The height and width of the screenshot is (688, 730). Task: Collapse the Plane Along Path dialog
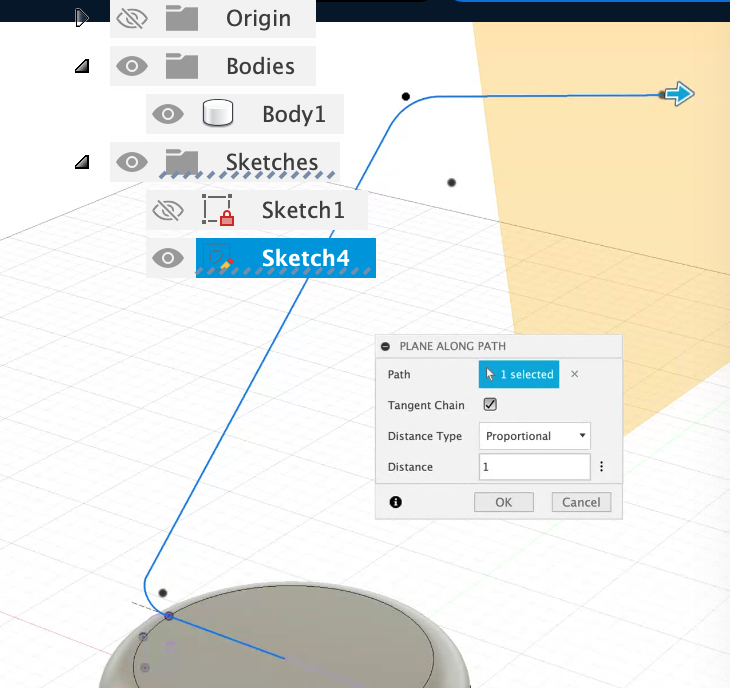(385, 346)
